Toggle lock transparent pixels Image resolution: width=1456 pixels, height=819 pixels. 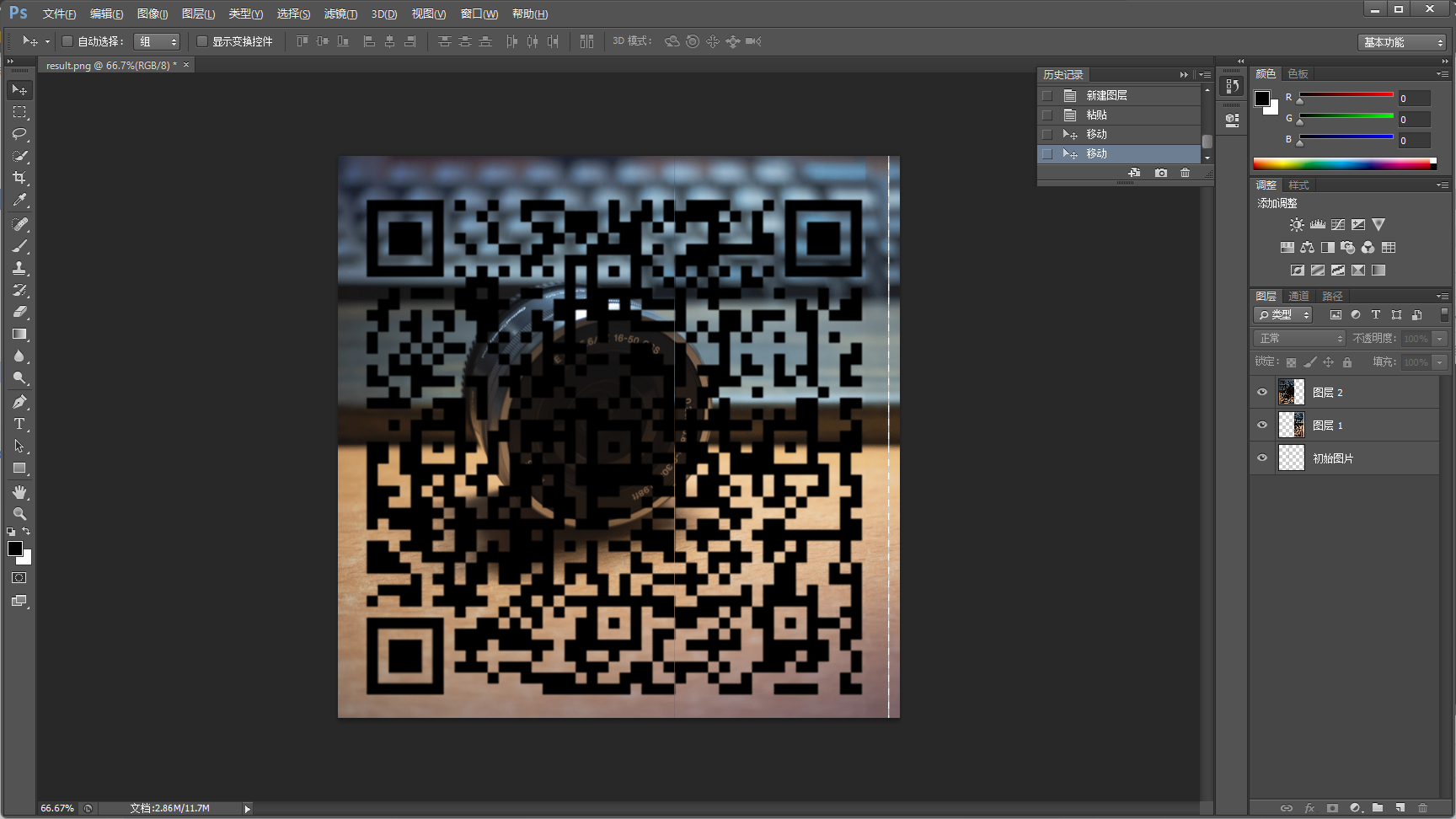tap(1291, 362)
